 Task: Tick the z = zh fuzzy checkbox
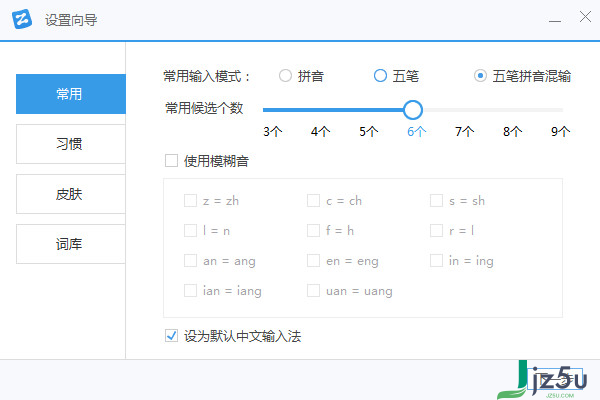pyautogui.click(x=190, y=201)
